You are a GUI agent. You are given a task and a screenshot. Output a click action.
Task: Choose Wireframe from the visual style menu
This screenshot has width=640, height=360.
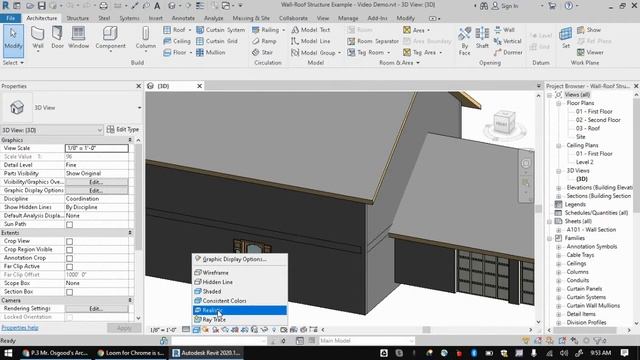(x=240, y=272)
